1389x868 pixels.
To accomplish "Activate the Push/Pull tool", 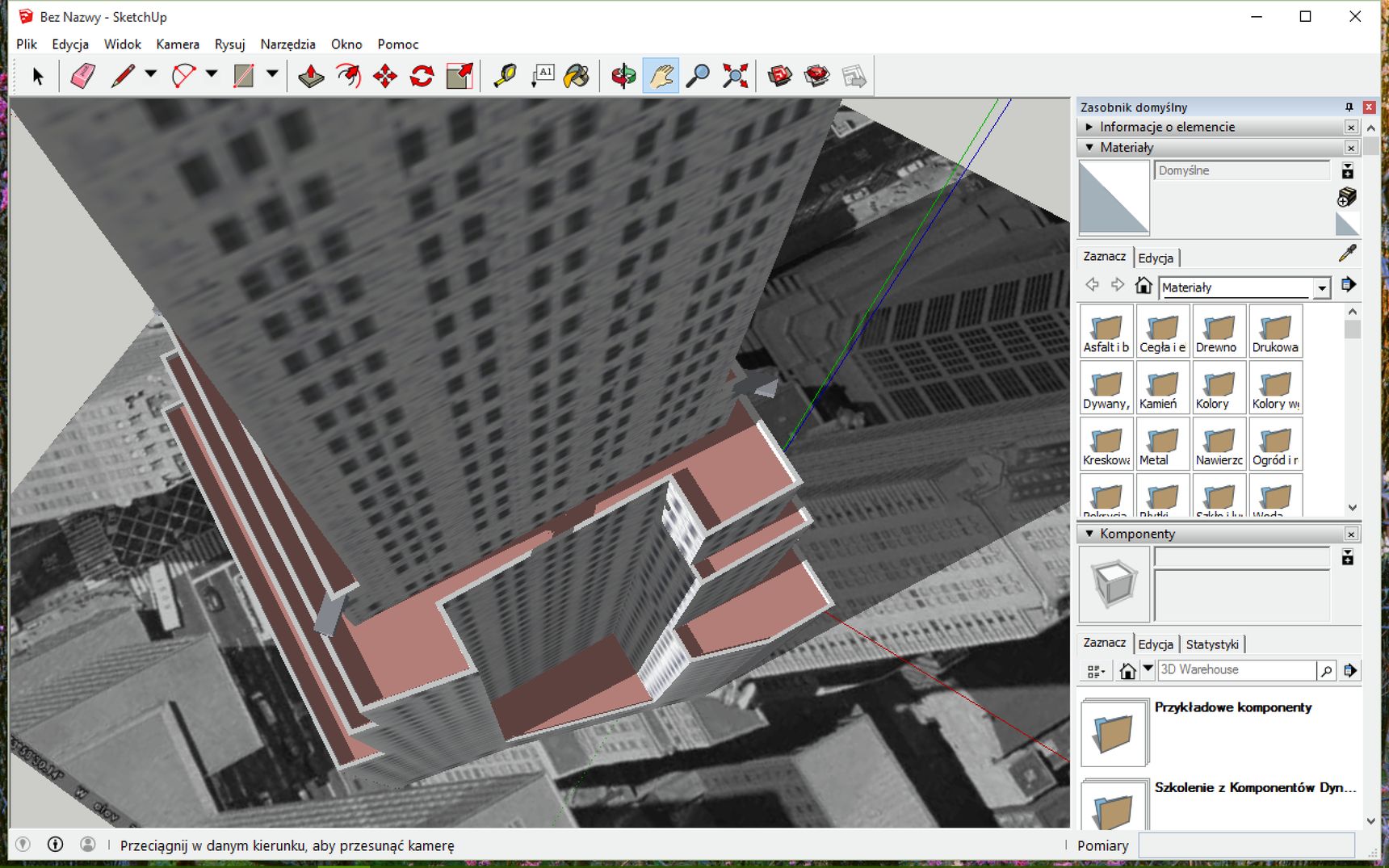I will (311, 76).
